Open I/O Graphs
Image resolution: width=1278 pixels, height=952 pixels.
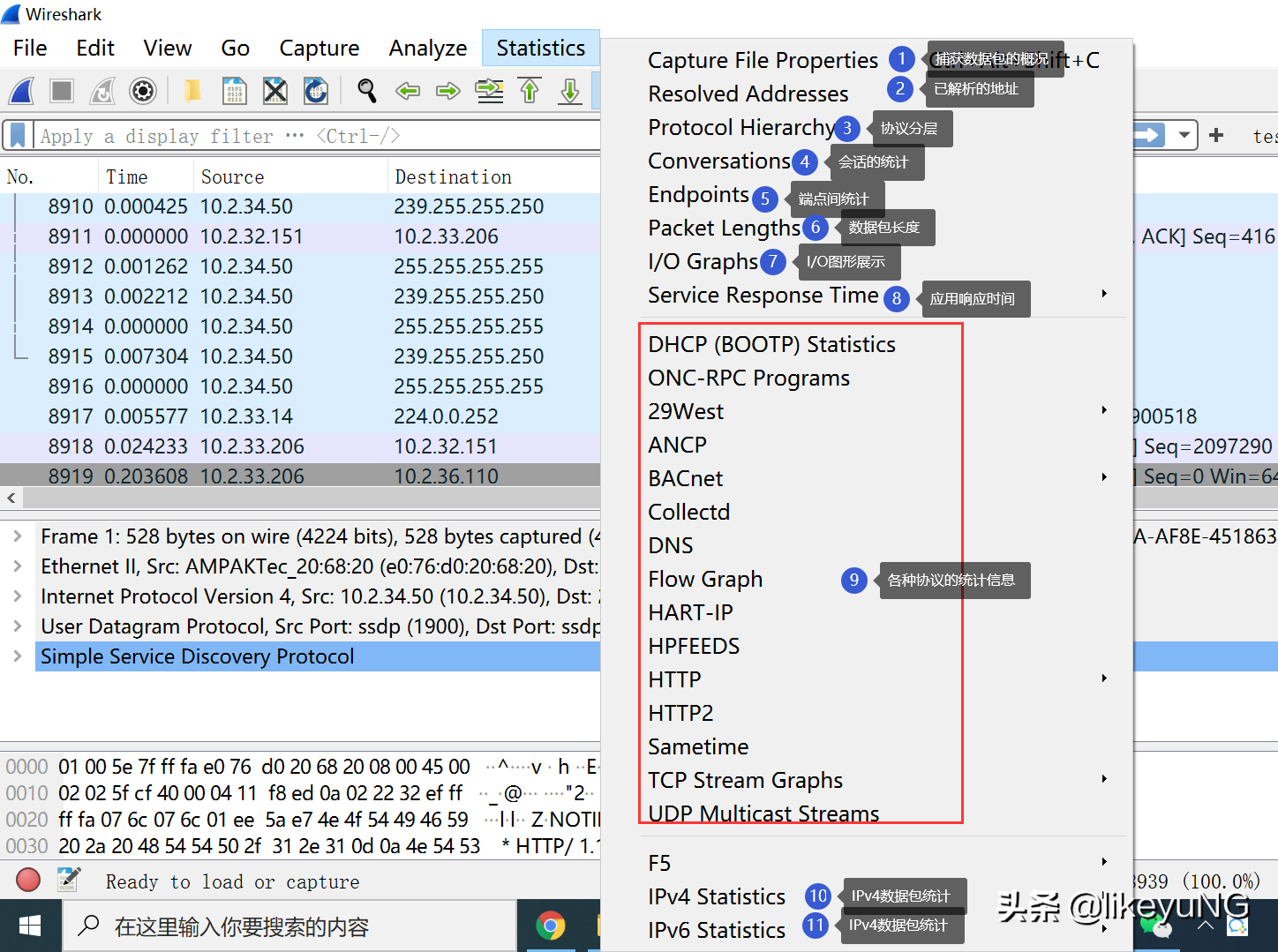pos(703,261)
